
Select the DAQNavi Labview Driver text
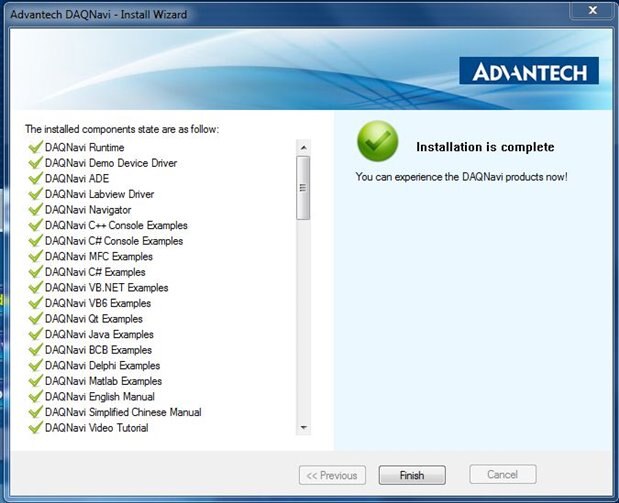point(99,194)
